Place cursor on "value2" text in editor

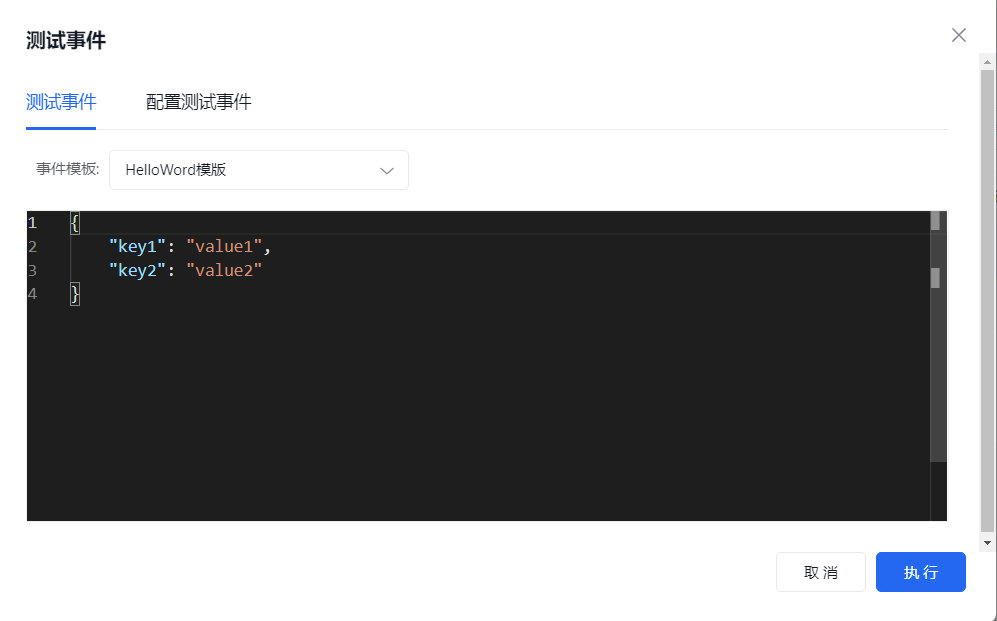click(224, 271)
